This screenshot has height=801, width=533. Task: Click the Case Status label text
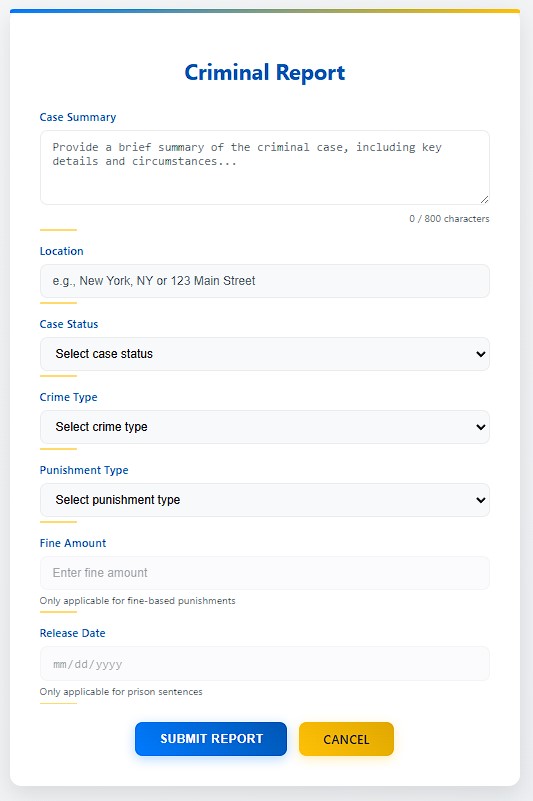click(69, 324)
